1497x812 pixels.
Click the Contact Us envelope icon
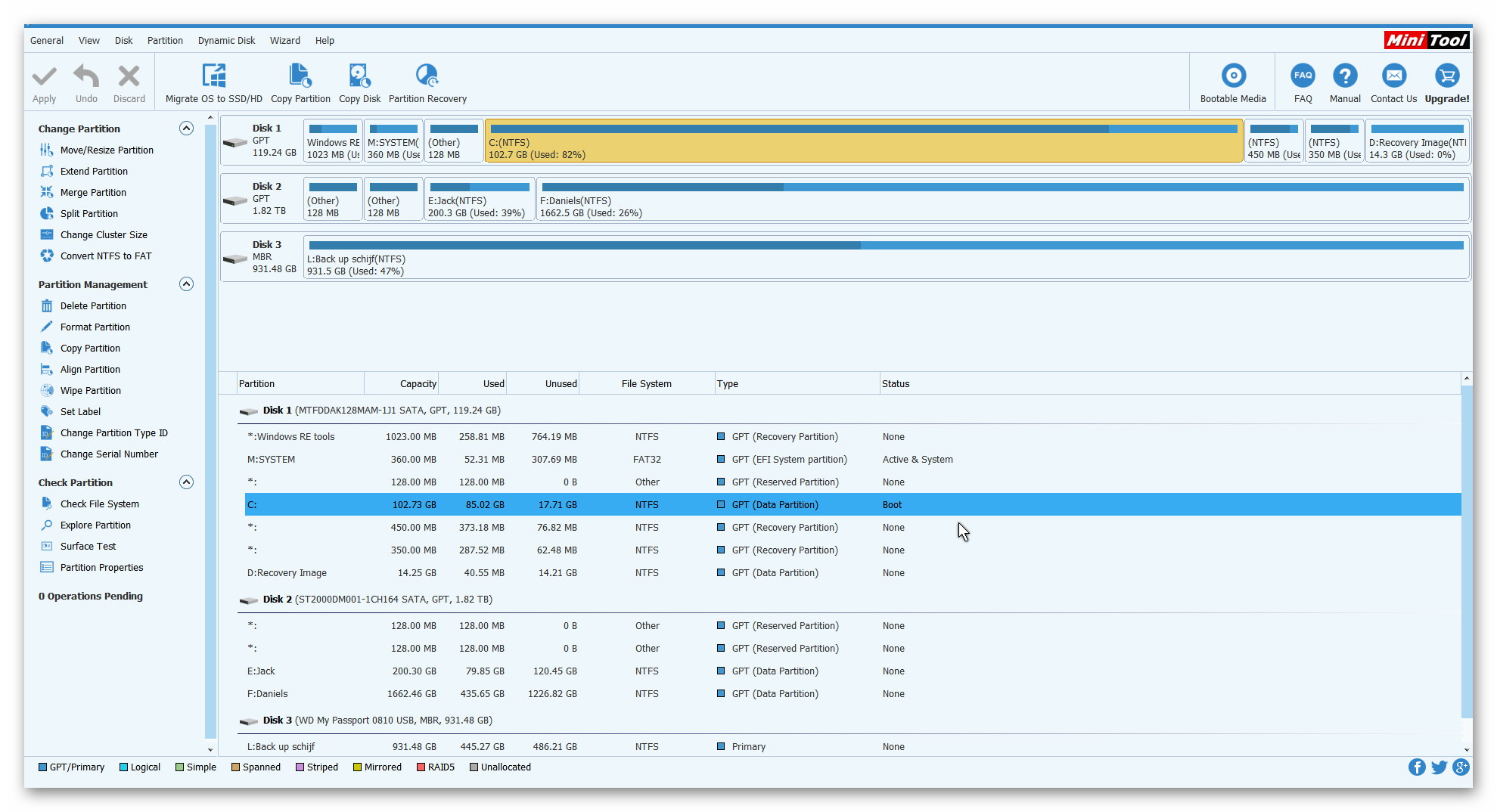coord(1393,76)
